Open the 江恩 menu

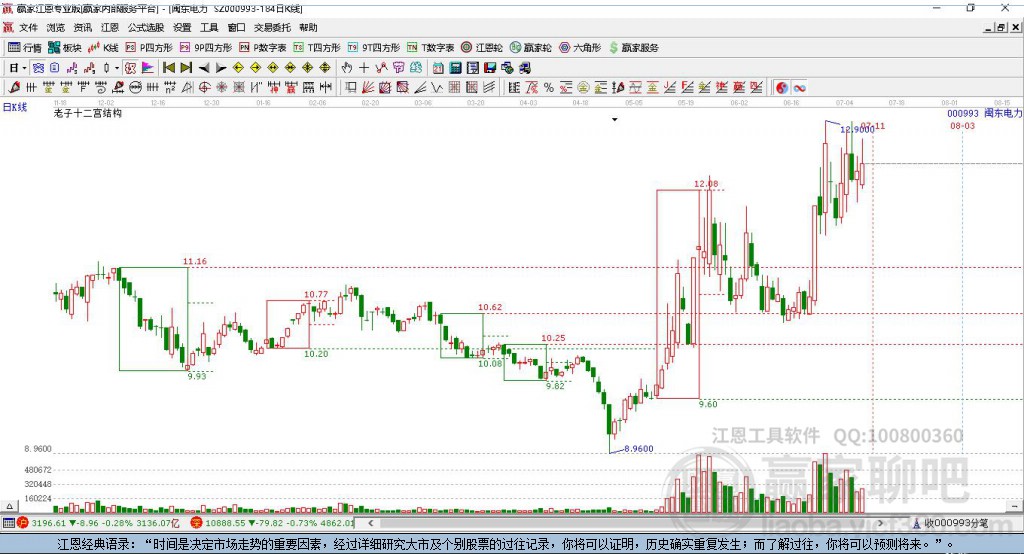tap(110, 27)
